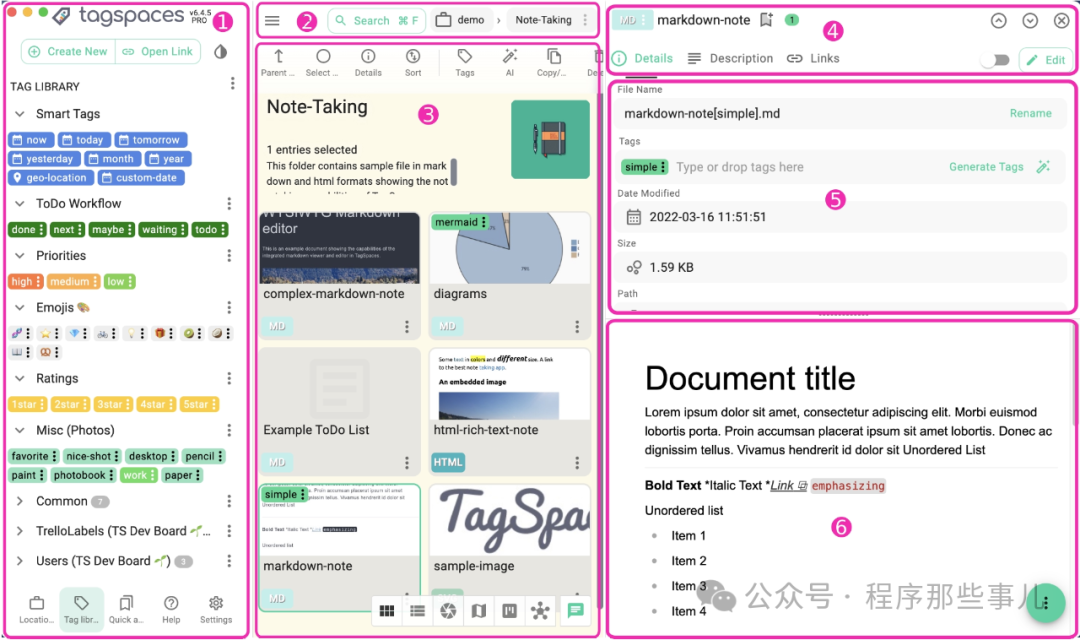Open the Settings gear
Screen dimensions: 1080x640
tap(216, 610)
